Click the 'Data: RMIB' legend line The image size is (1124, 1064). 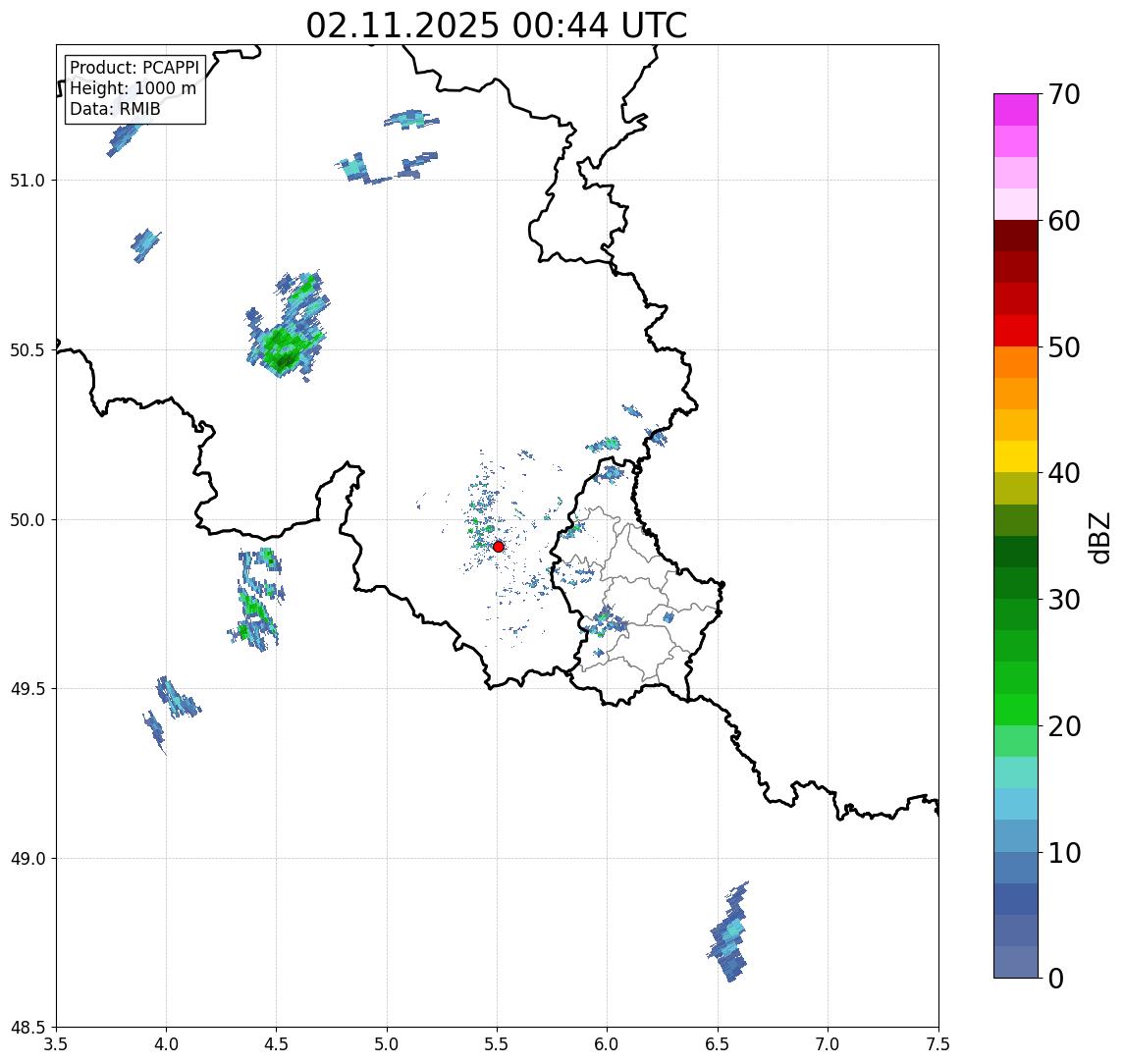pyautogui.click(x=115, y=109)
